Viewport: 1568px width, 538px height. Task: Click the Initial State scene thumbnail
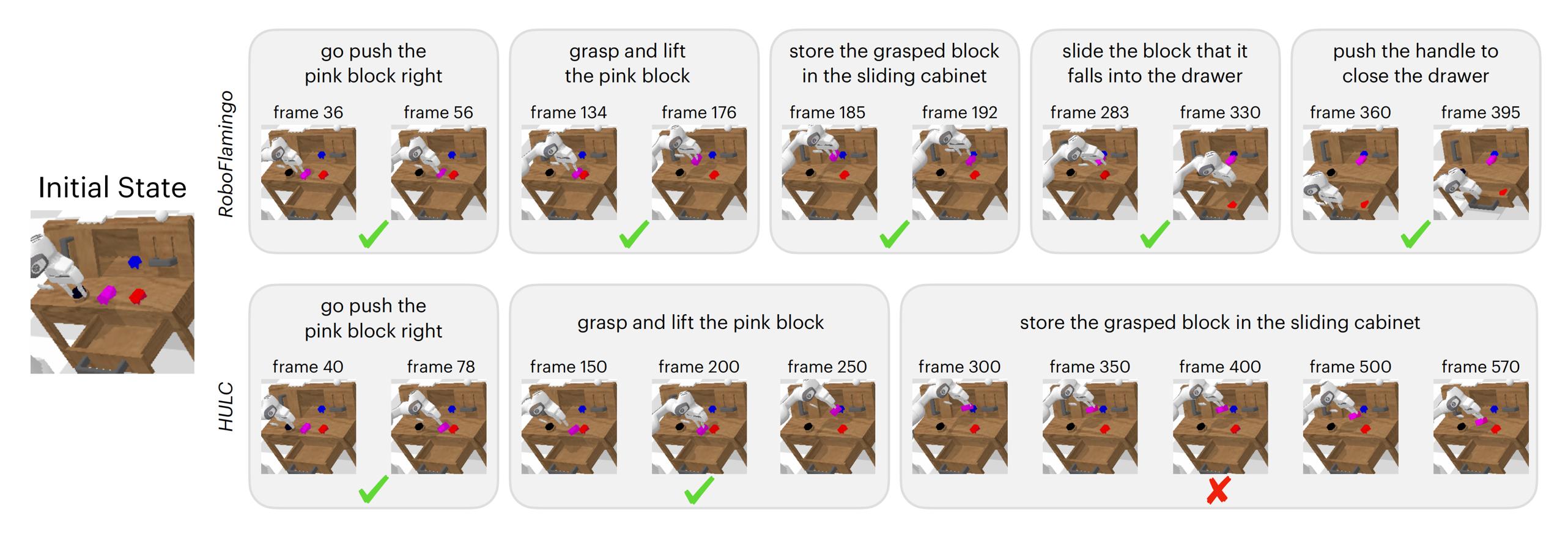point(113,292)
